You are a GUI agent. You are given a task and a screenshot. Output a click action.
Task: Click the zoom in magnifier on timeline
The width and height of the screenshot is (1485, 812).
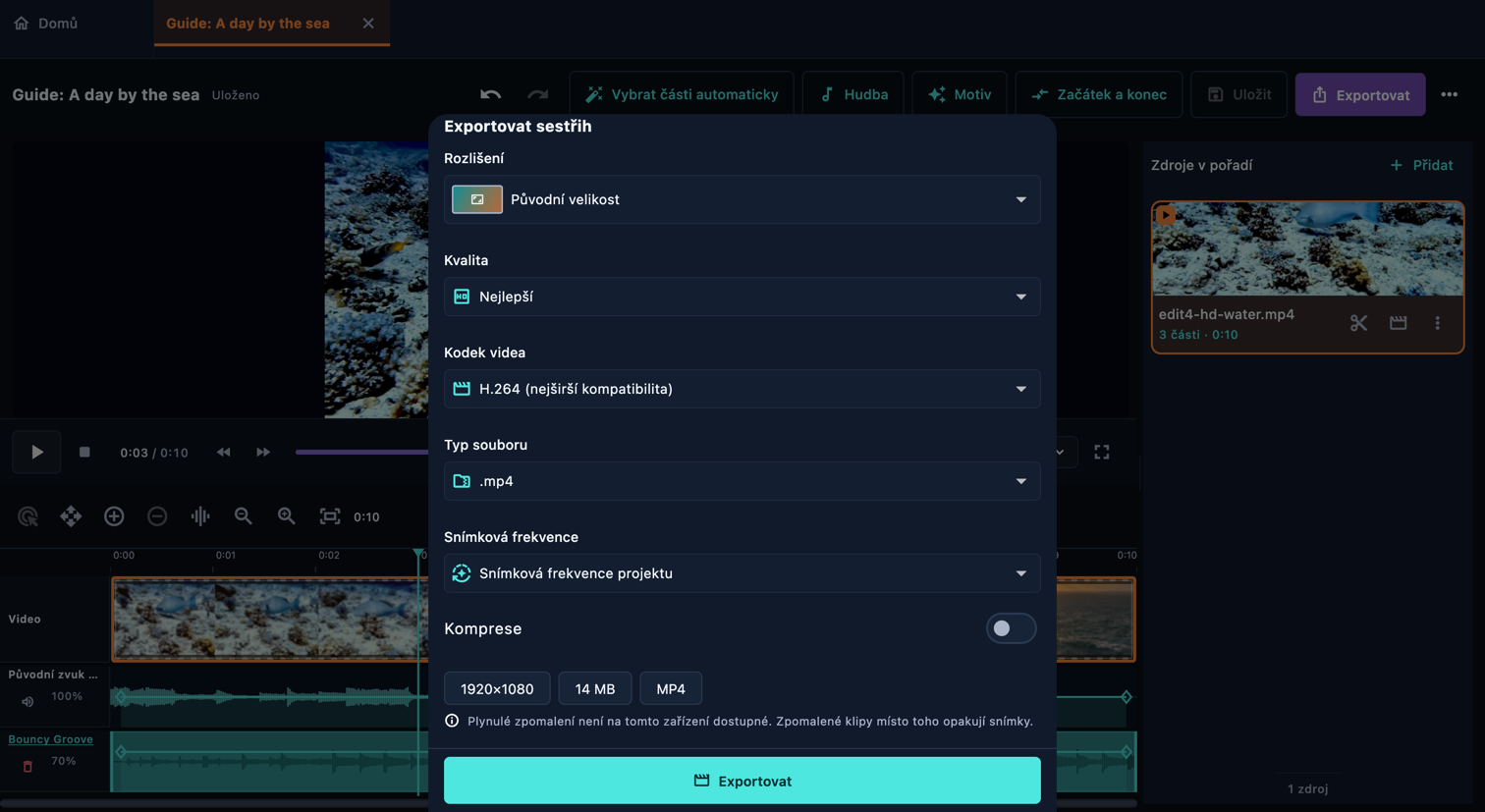(x=286, y=516)
